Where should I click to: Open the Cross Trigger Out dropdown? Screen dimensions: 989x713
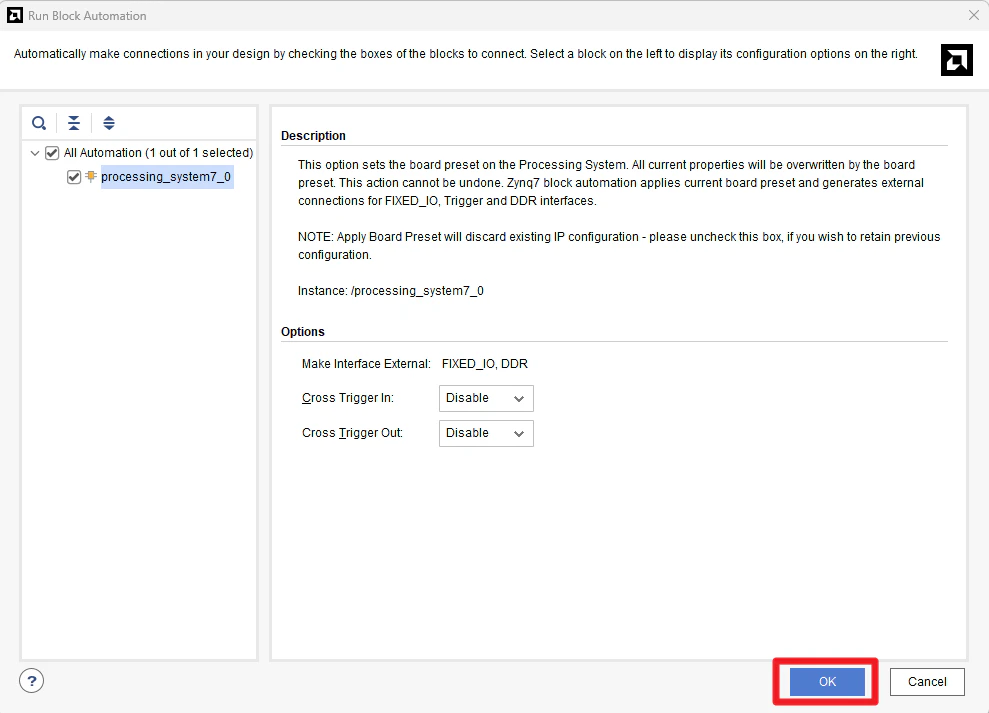[486, 433]
